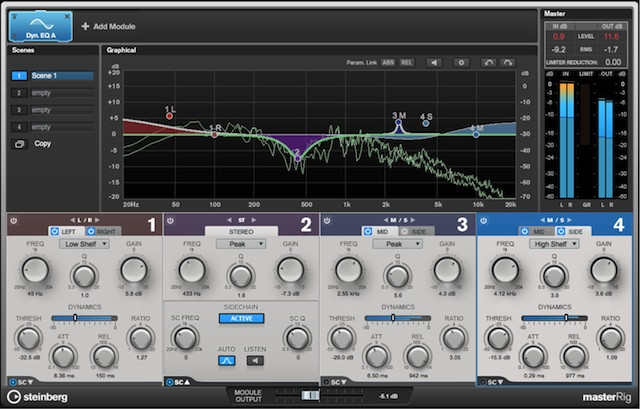Click band 3 RATIO knob at 3.05
This screenshot has width=640, height=409.
click(454, 338)
